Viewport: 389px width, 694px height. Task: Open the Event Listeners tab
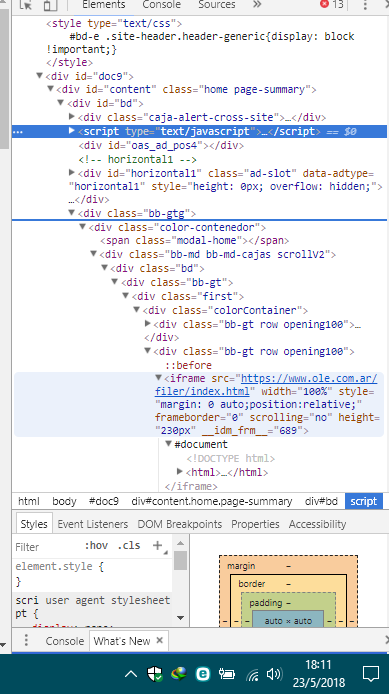click(x=92, y=524)
